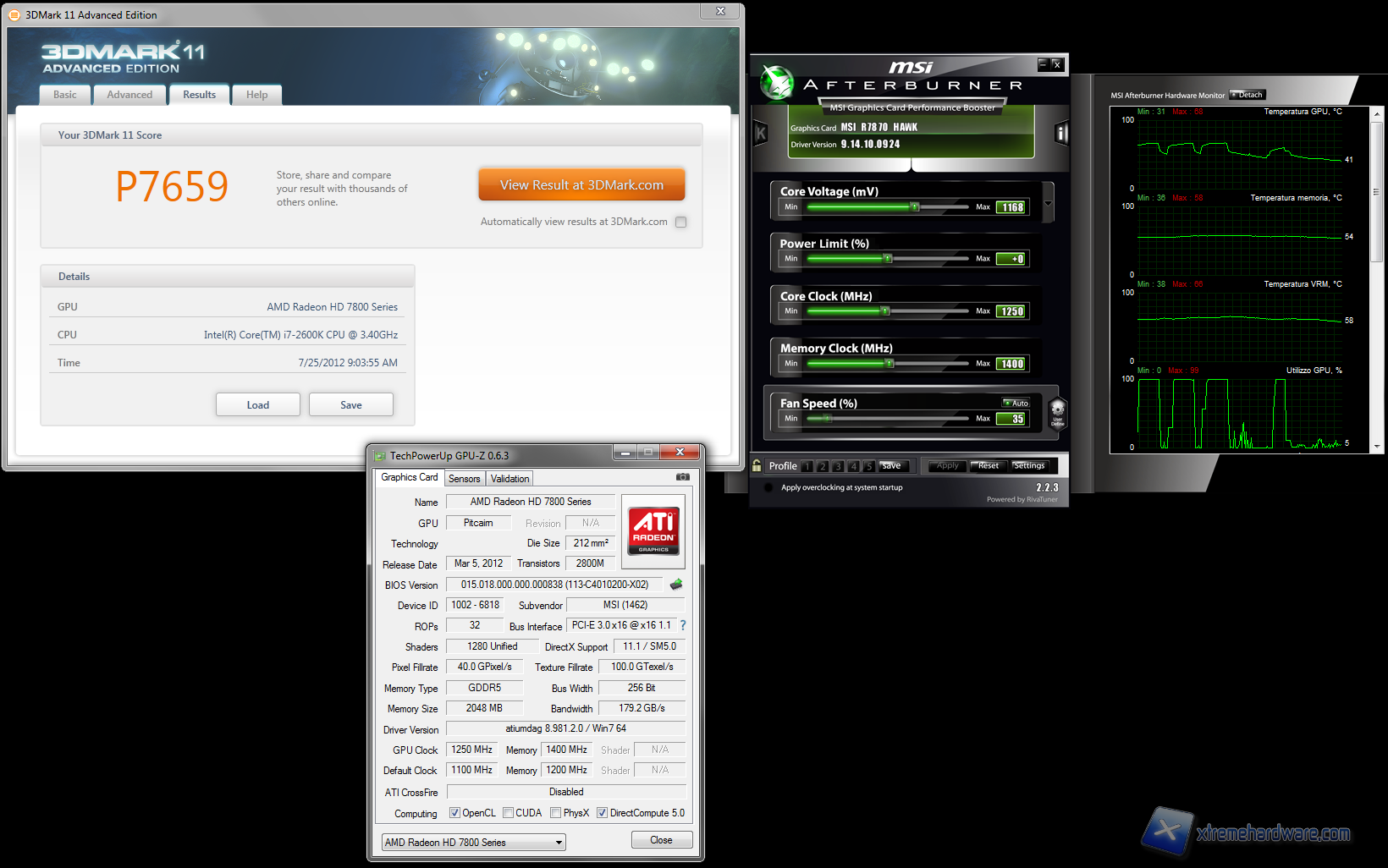1388x868 pixels.
Task: Toggle the OpenCL checkbox in GPU-Z
Action: tap(454, 813)
